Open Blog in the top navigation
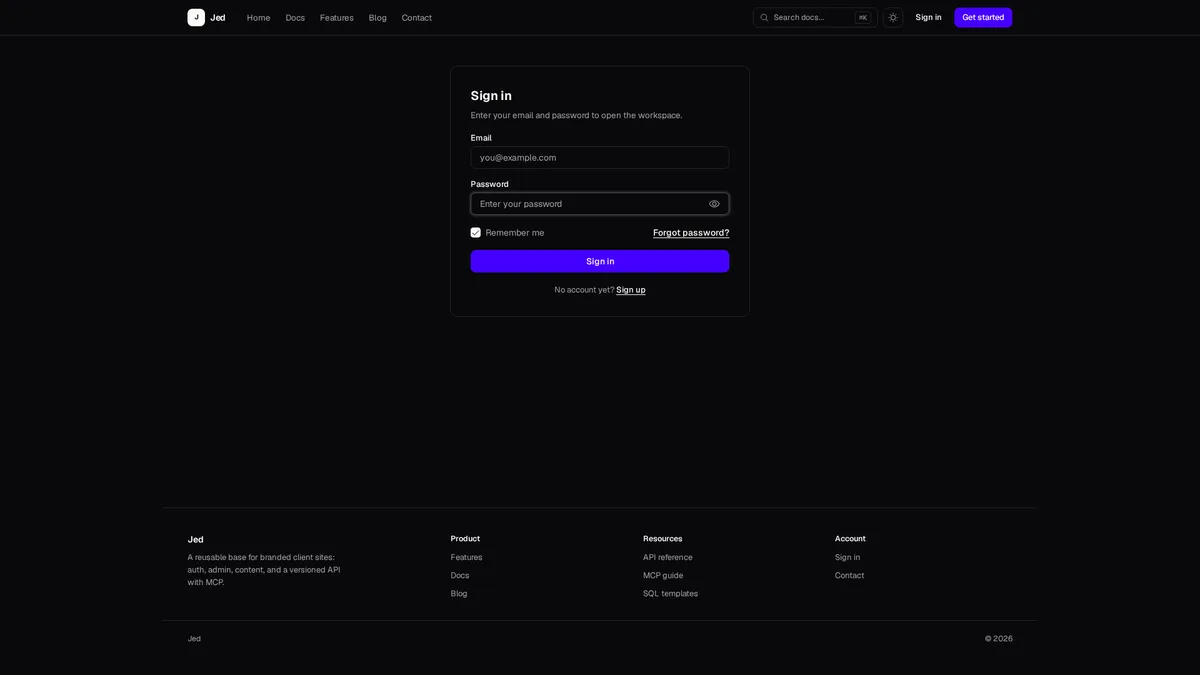Viewport: 1200px width, 675px height. 377,17
